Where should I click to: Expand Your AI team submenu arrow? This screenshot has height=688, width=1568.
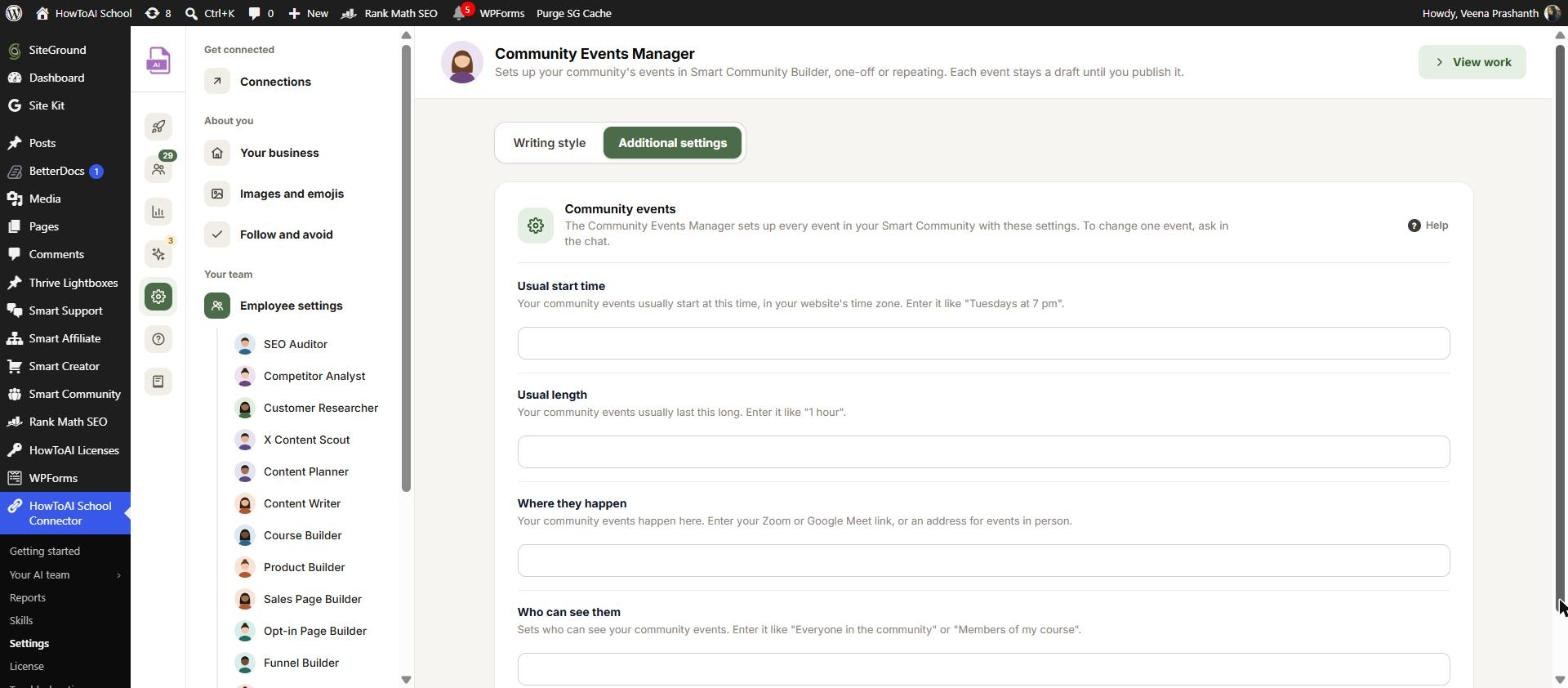[x=118, y=575]
